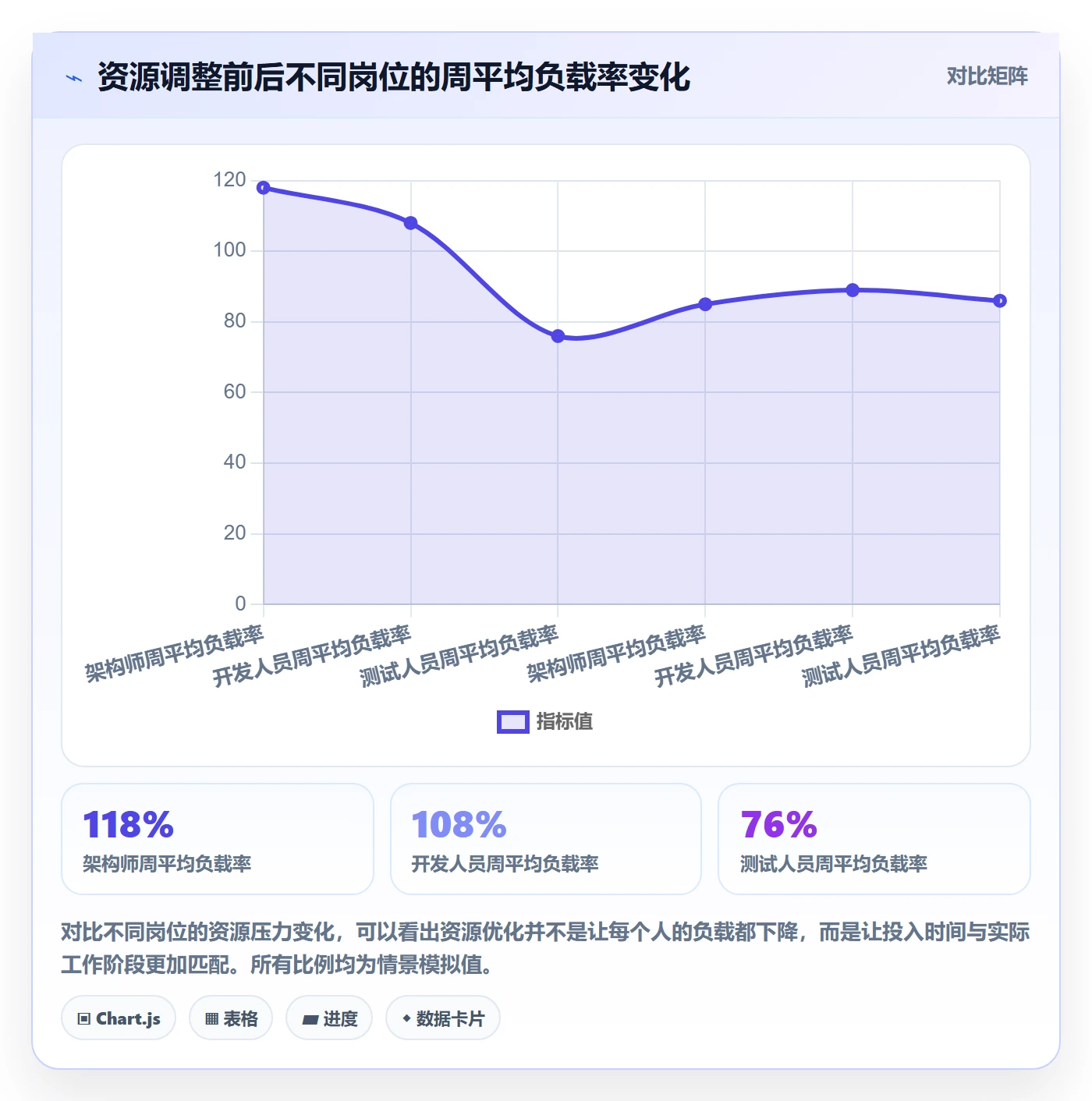The image size is (1092, 1101).
Task: Click the y-axis label 80
Action: click(x=235, y=321)
